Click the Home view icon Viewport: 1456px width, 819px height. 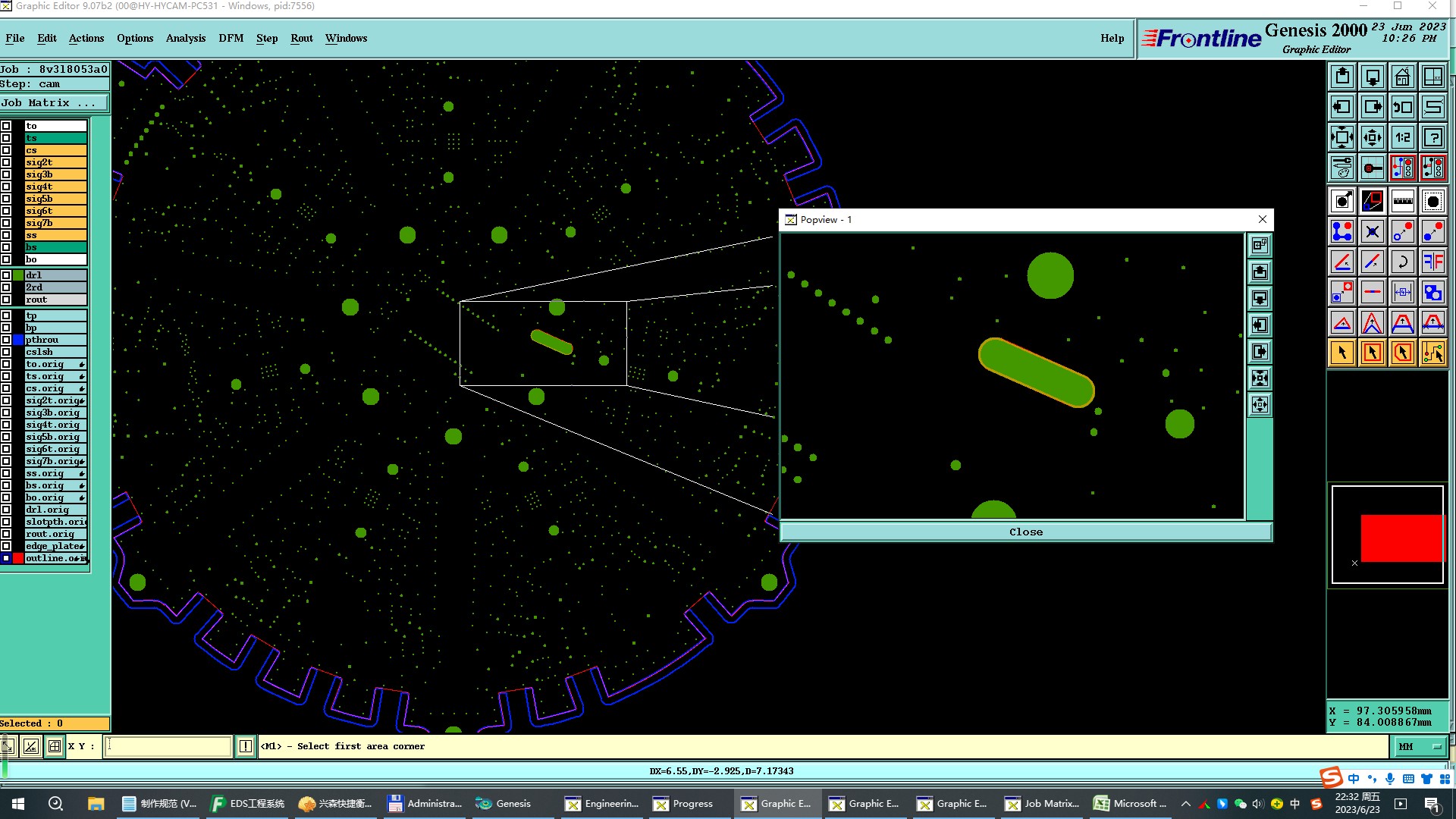click(x=1402, y=77)
